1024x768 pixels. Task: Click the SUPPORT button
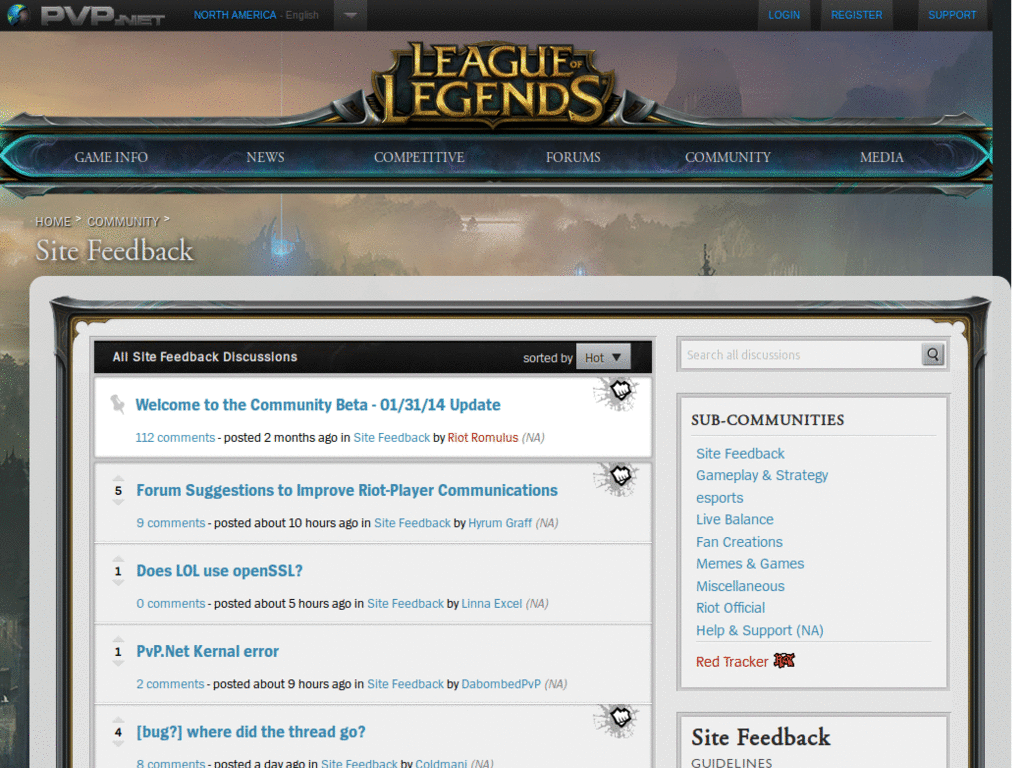pyautogui.click(x=952, y=15)
